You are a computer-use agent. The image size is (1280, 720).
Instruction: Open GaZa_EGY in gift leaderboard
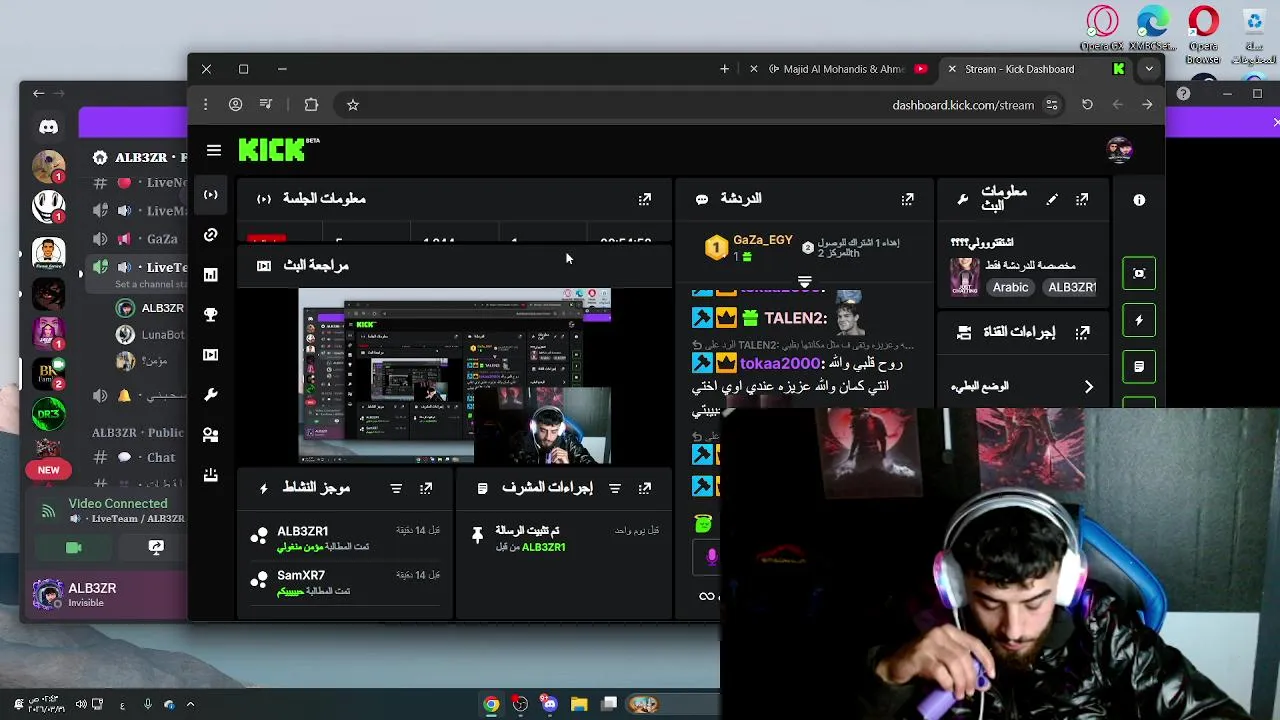762,240
